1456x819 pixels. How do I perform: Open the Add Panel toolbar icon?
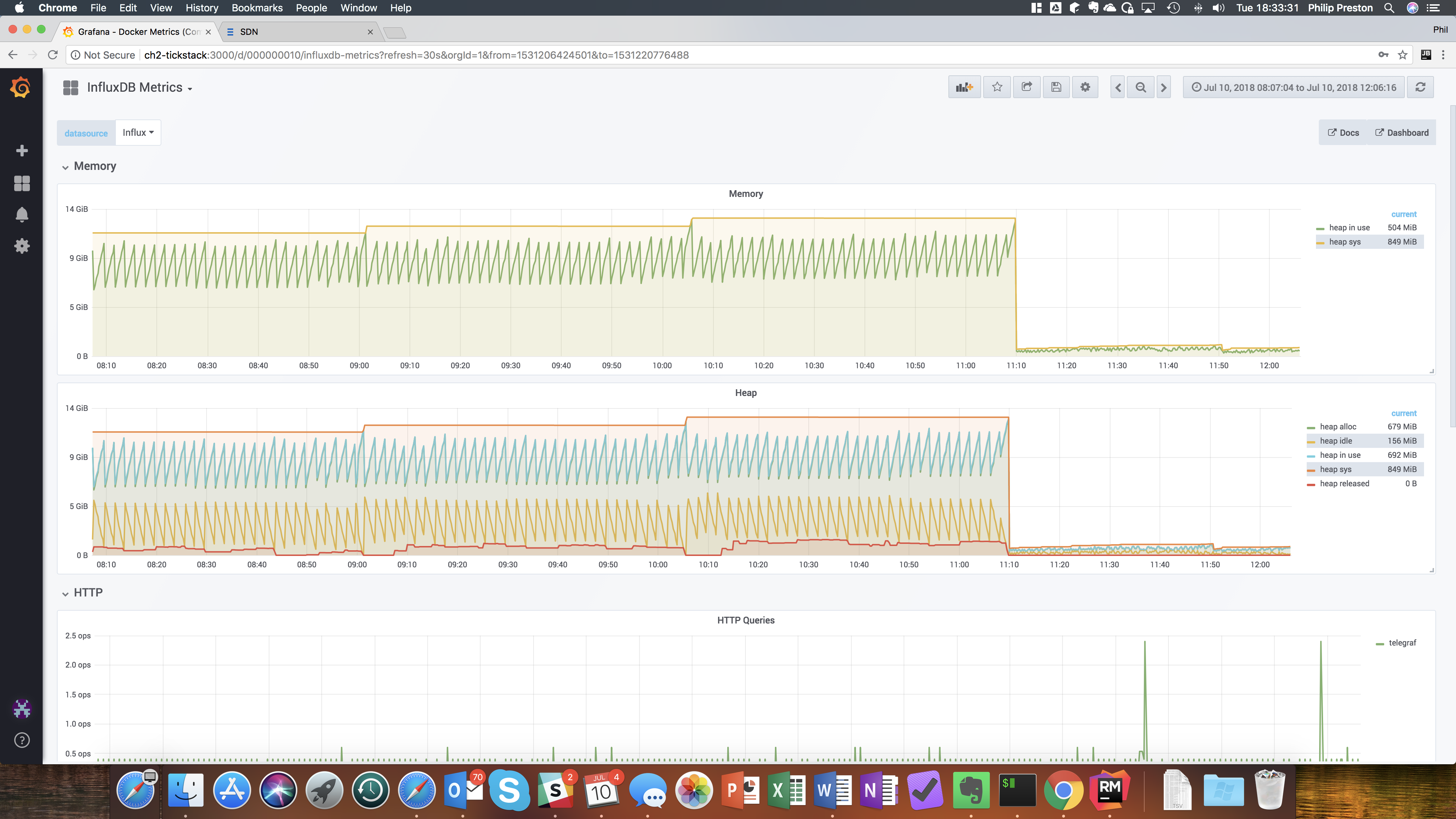[964, 87]
